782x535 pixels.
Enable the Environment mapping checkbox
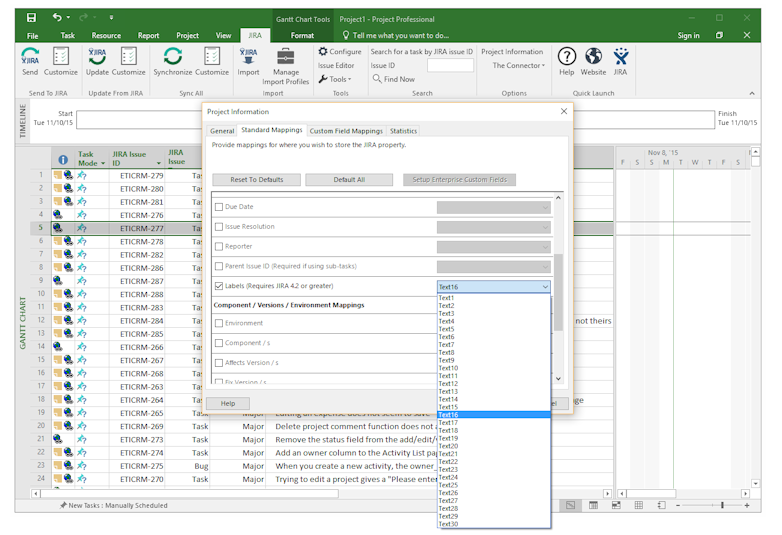coord(218,323)
